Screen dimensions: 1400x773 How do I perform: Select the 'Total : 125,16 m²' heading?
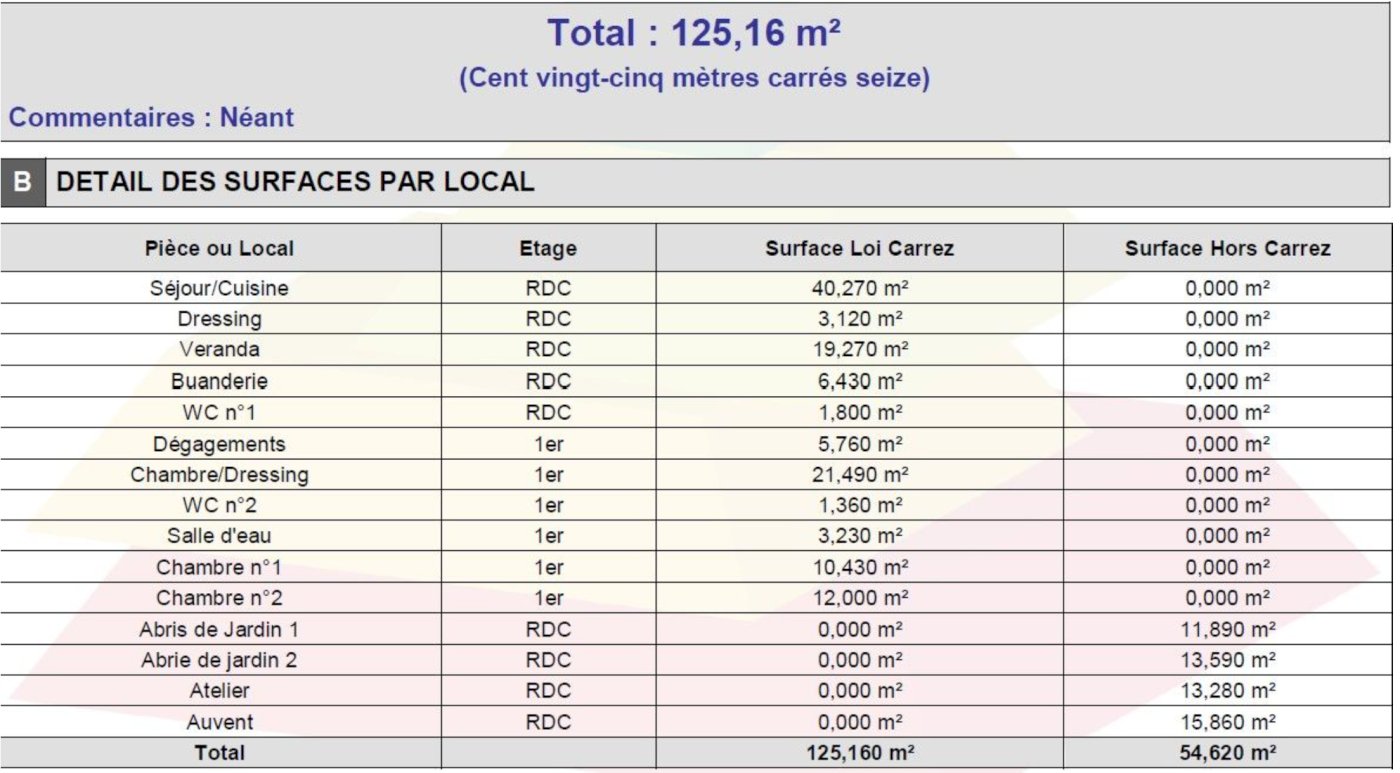[x=694, y=34]
